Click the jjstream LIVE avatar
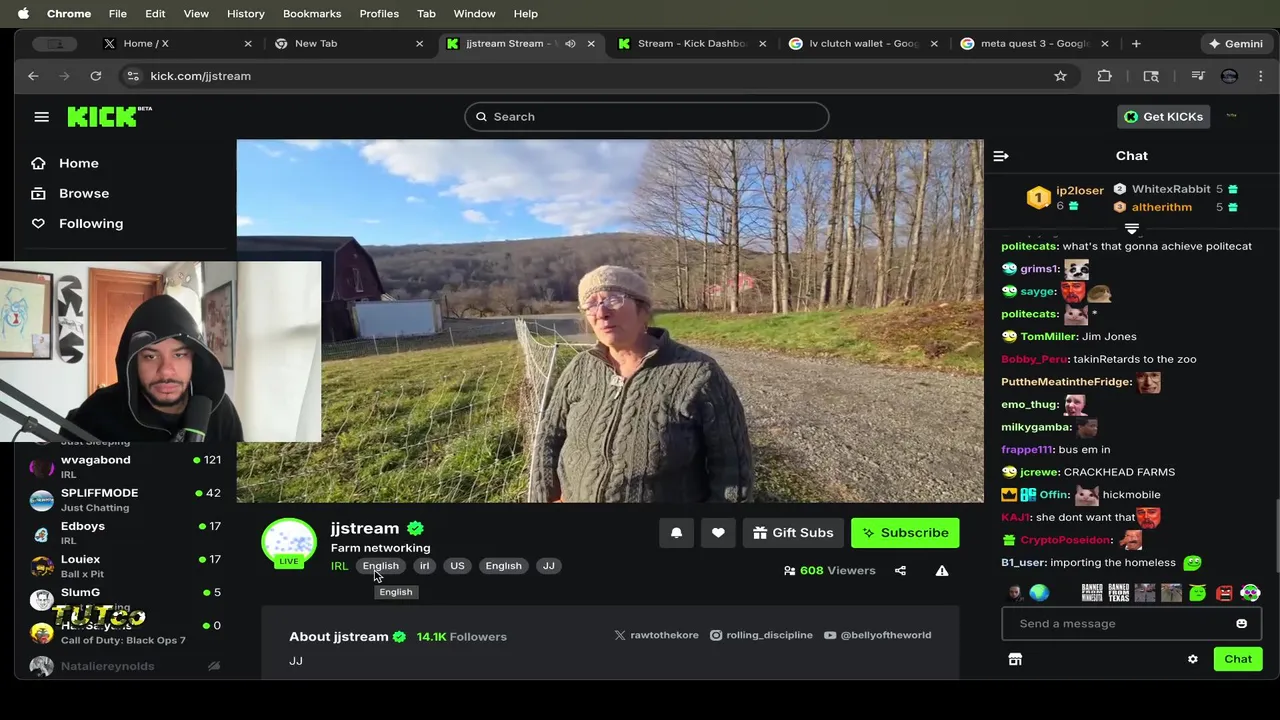The width and height of the screenshot is (1280, 720). click(x=288, y=543)
